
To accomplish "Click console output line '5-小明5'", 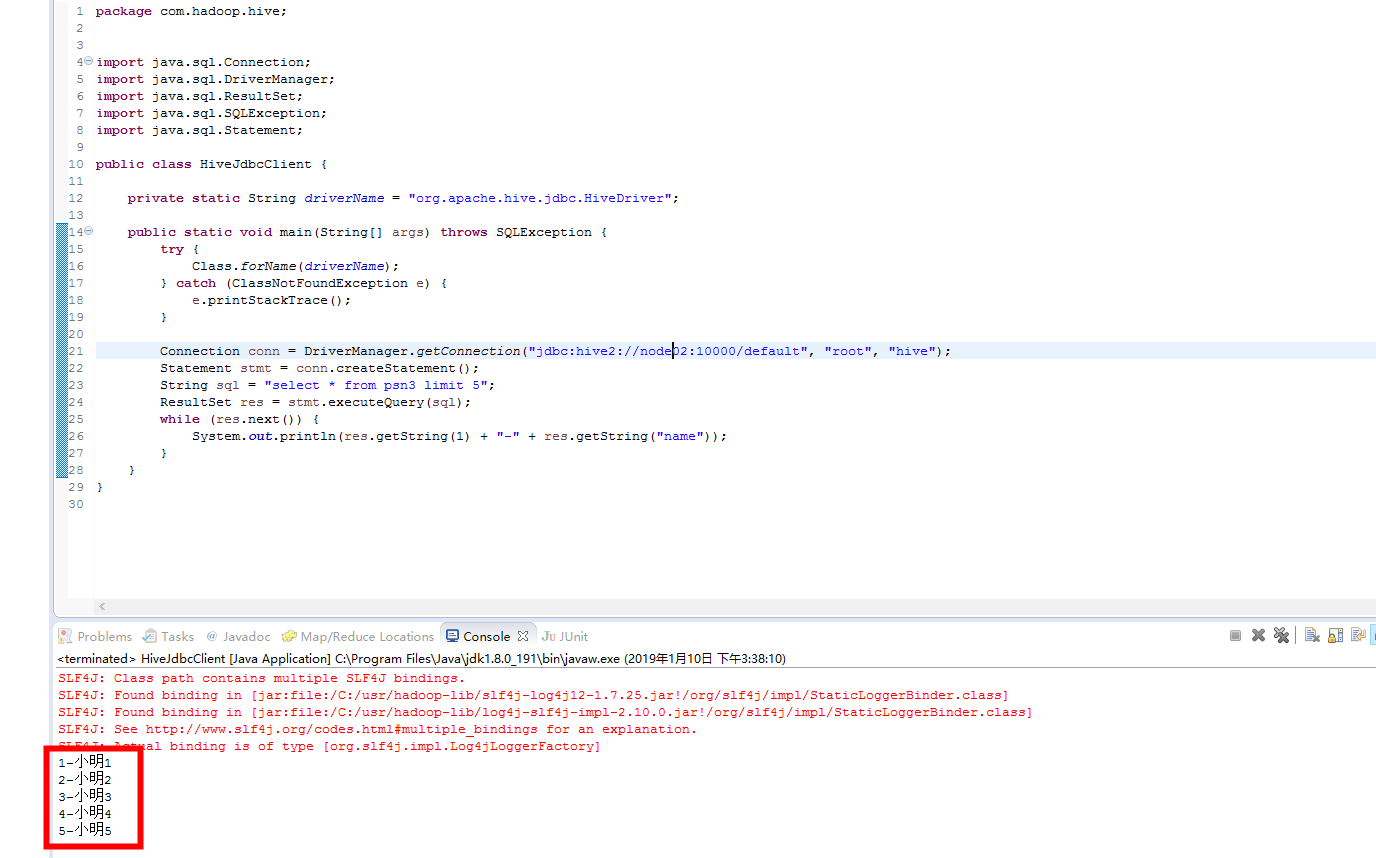I will coord(84,830).
